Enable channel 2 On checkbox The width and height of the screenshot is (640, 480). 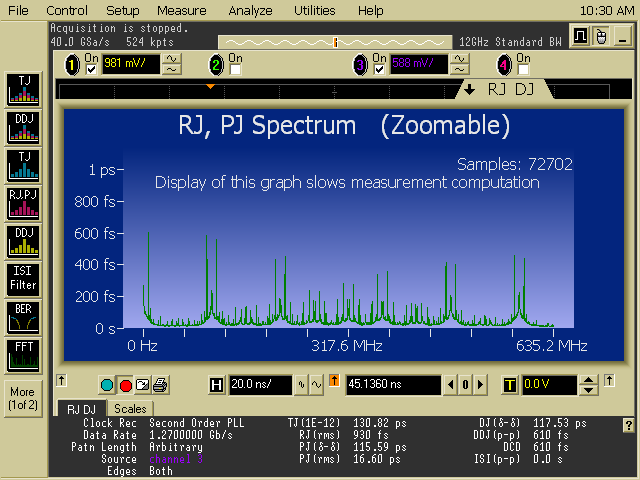pyautogui.click(x=235, y=69)
